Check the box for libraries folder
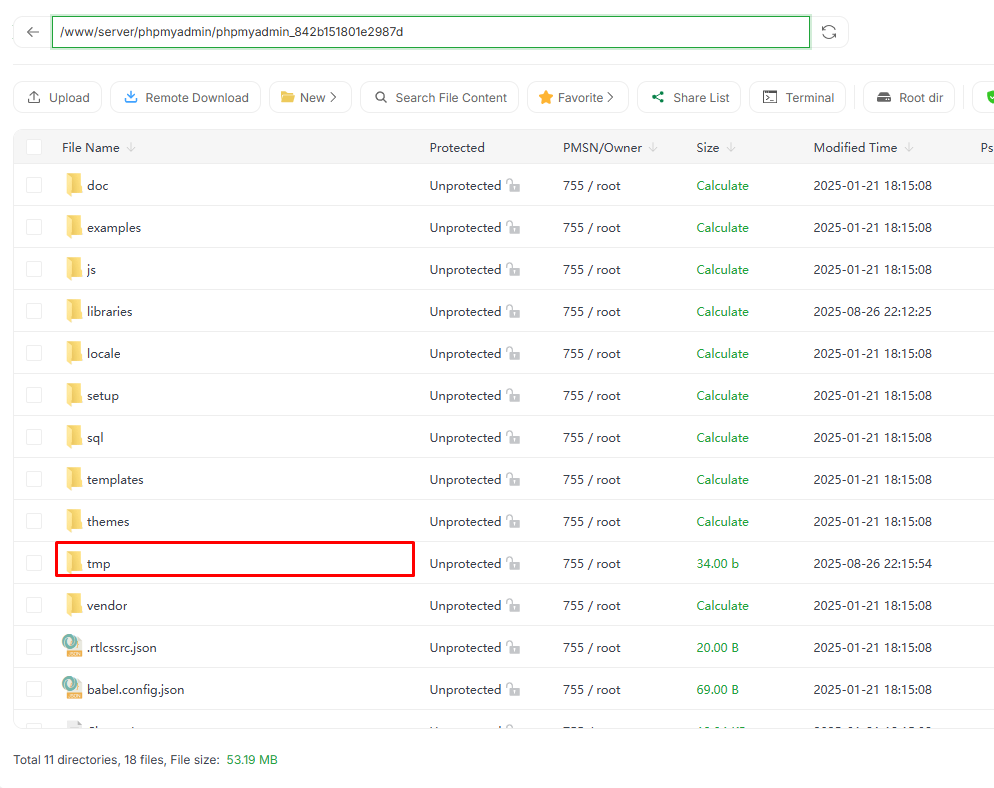The width and height of the screenshot is (994, 788). [34, 312]
